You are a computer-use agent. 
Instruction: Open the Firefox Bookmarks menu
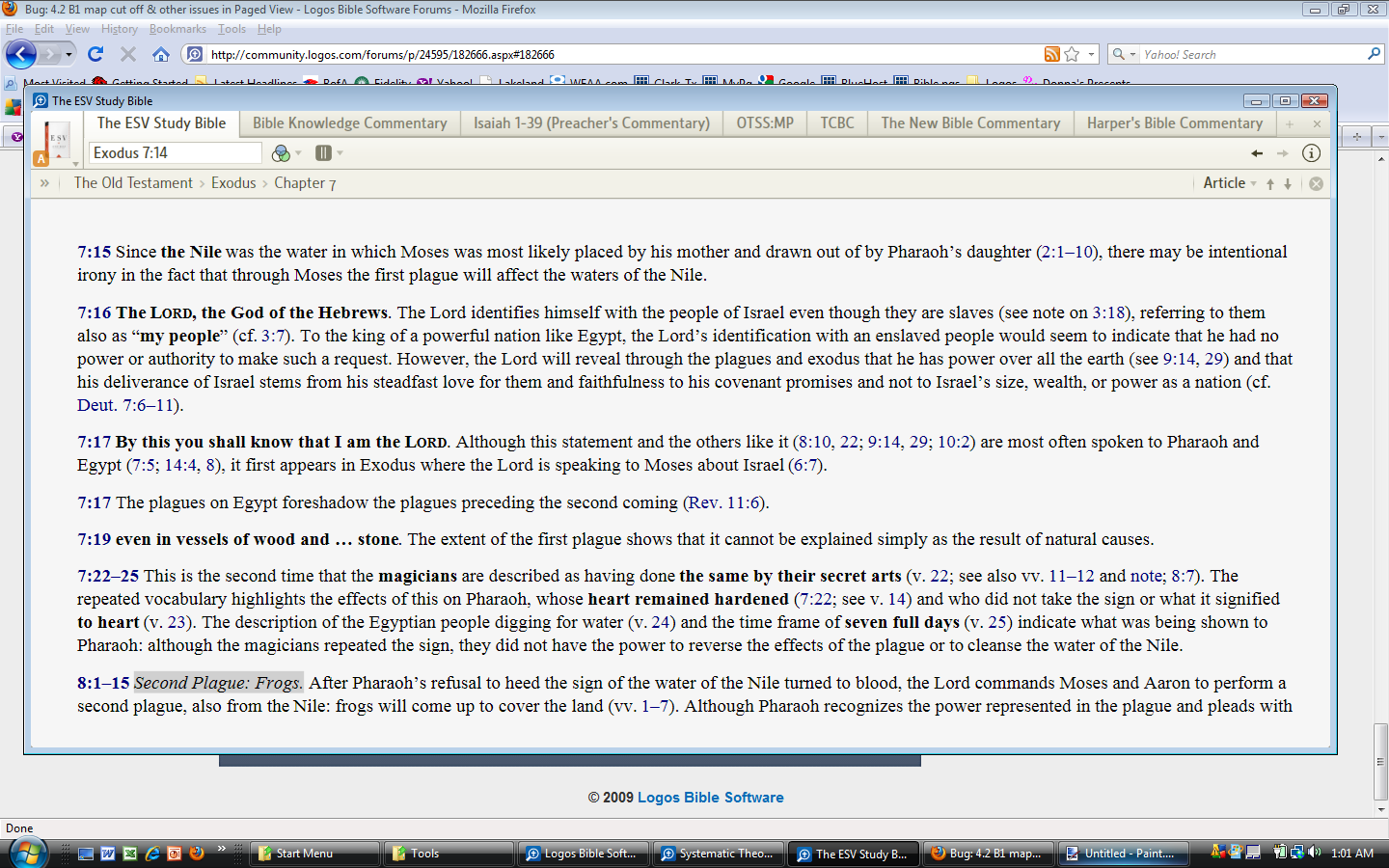[x=177, y=29]
